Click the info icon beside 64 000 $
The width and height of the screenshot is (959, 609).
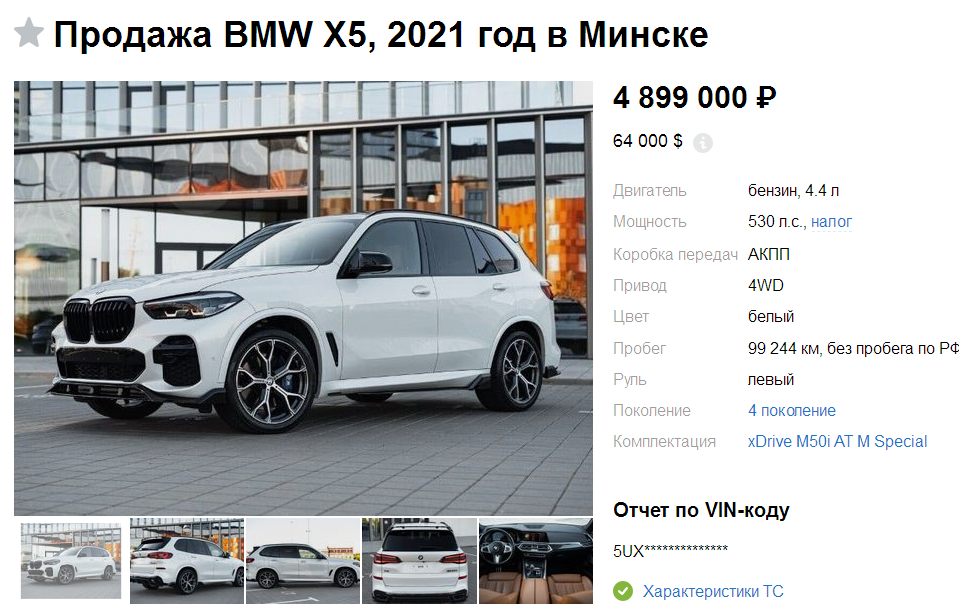pyautogui.click(x=702, y=143)
